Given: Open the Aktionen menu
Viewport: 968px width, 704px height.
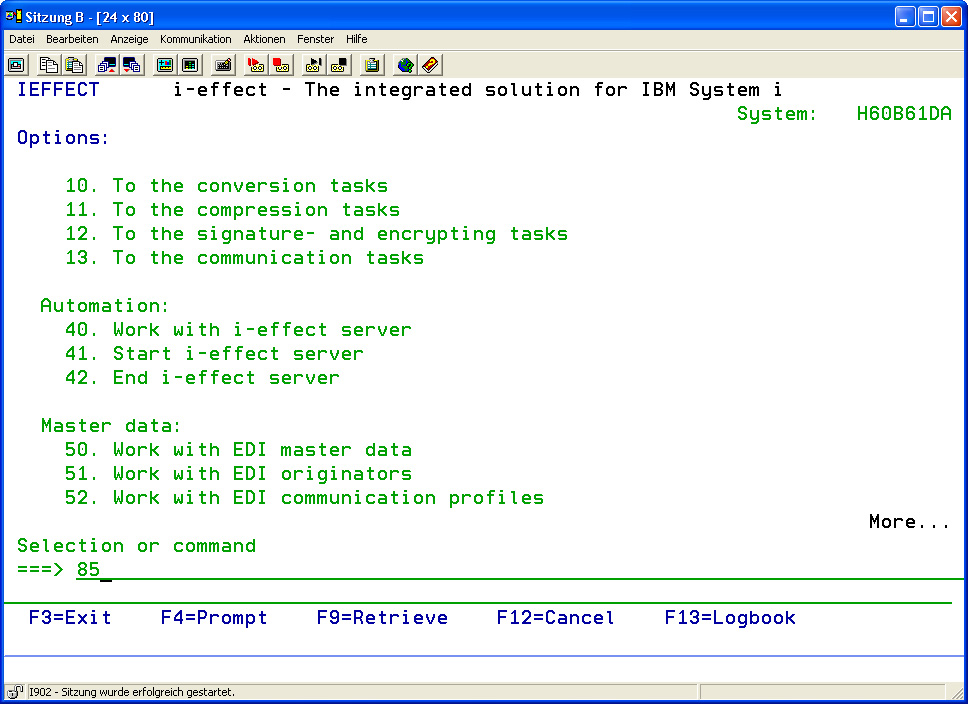Looking at the screenshot, I should coord(264,39).
